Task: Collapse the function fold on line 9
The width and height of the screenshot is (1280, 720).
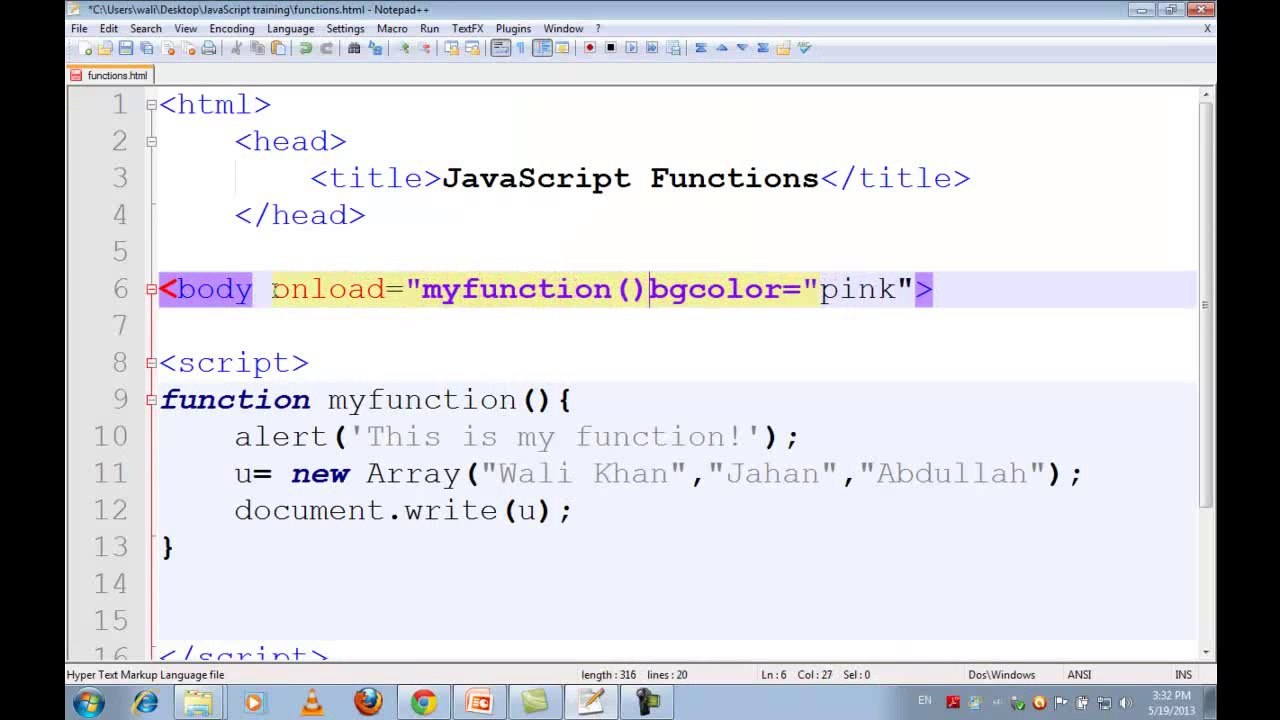Action: click(x=152, y=400)
